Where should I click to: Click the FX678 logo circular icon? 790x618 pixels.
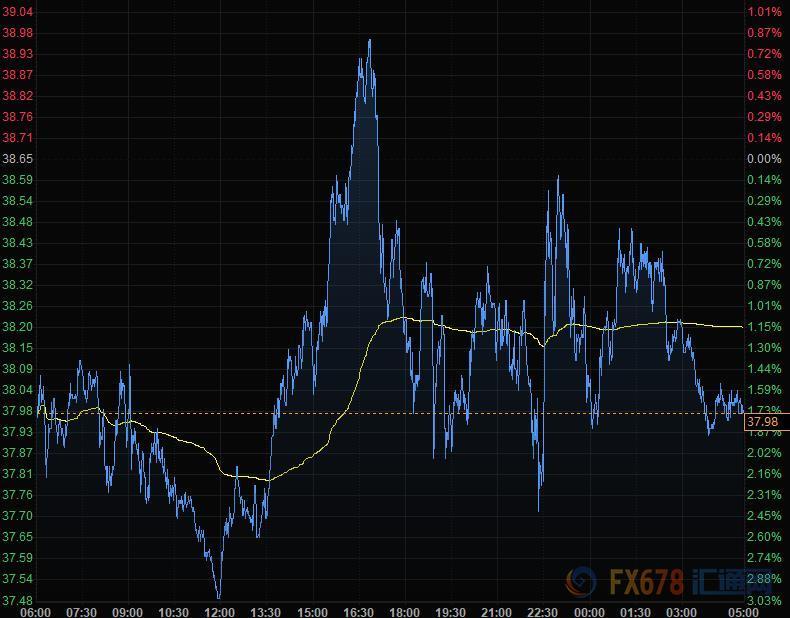point(581,582)
